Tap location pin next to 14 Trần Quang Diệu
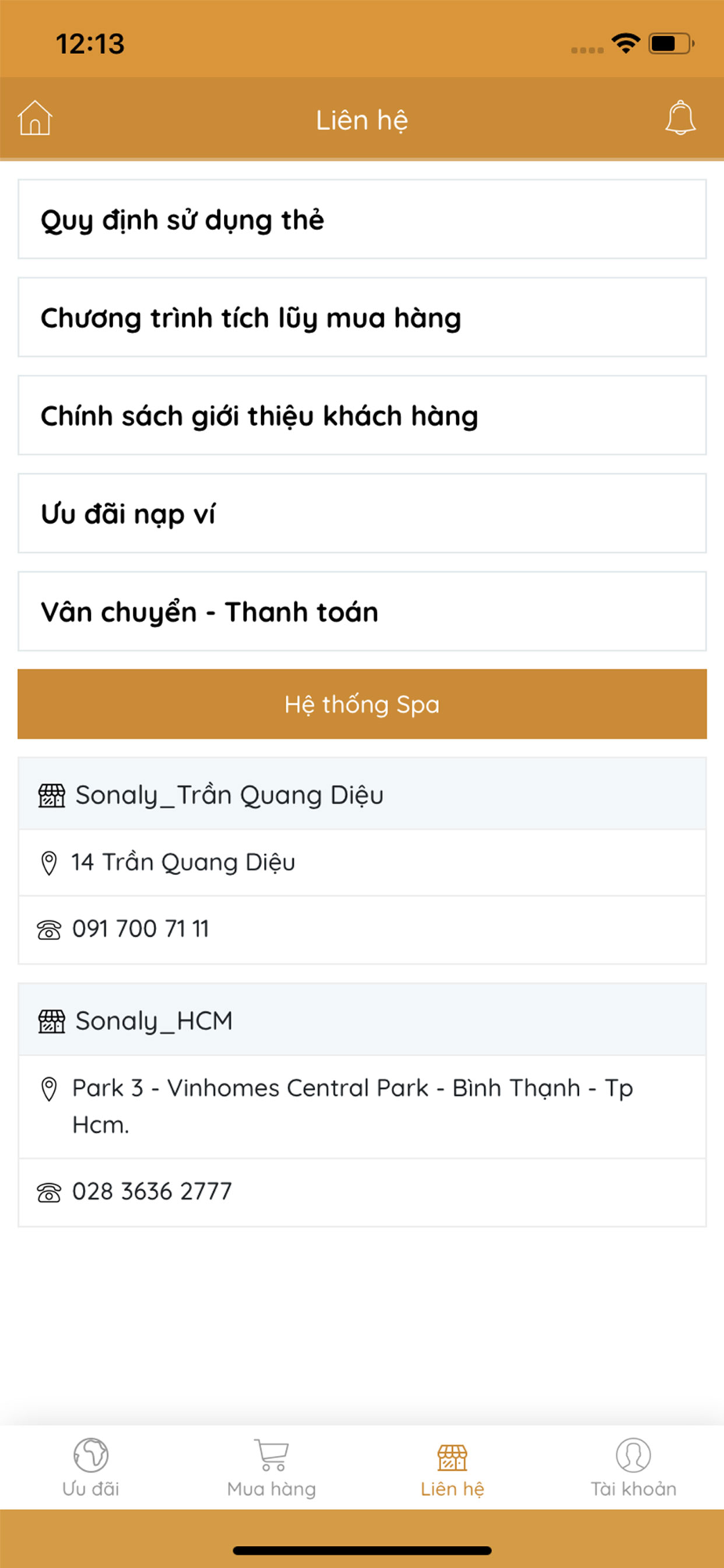 tap(49, 863)
